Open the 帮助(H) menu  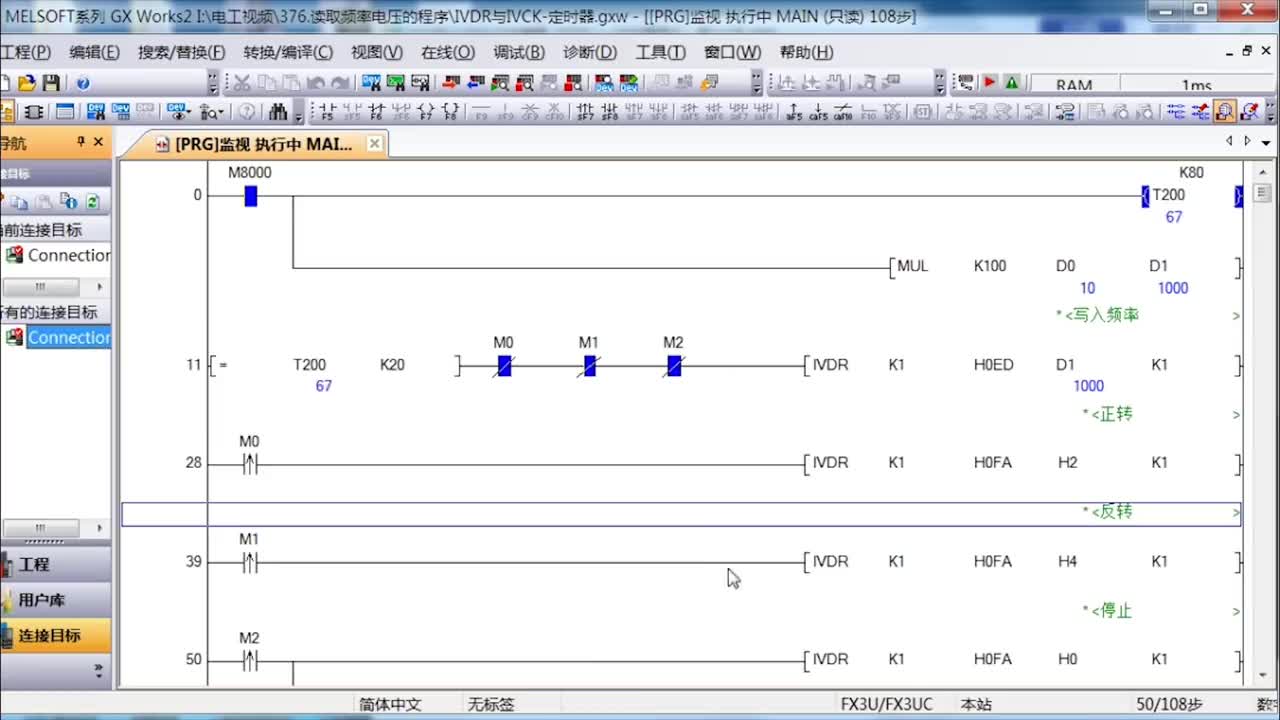click(x=806, y=52)
